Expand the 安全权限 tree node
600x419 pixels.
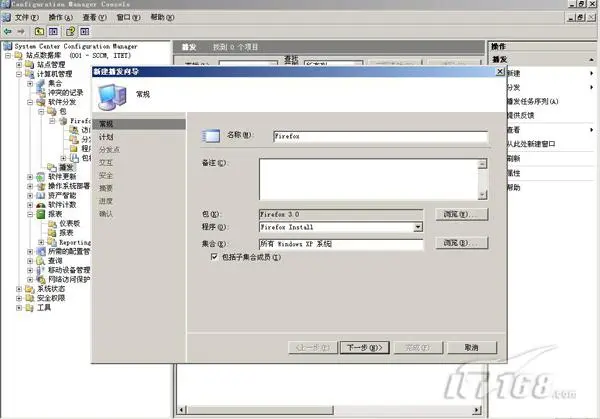click(x=19, y=298)
